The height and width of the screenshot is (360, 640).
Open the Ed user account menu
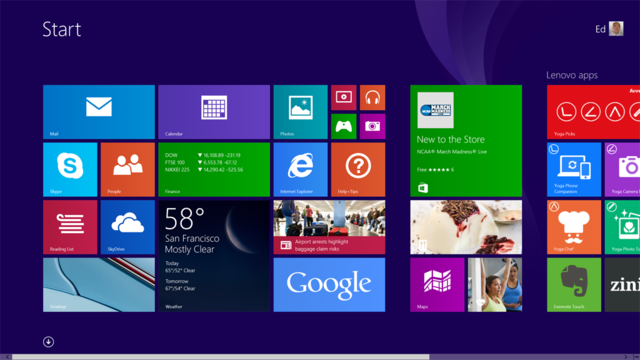point(609,29)
